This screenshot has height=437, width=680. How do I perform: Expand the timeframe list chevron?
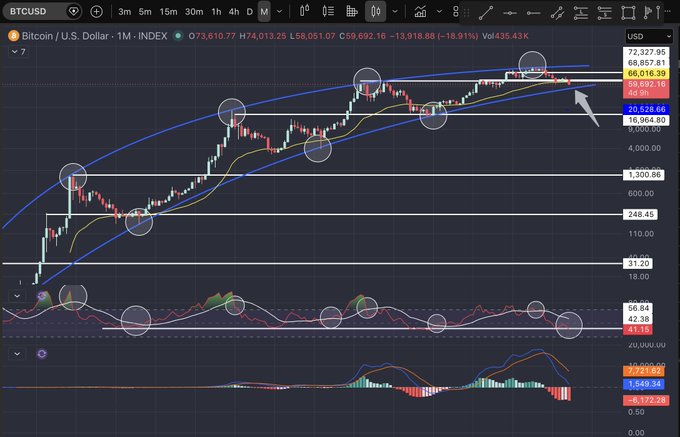tap(280, 12)
